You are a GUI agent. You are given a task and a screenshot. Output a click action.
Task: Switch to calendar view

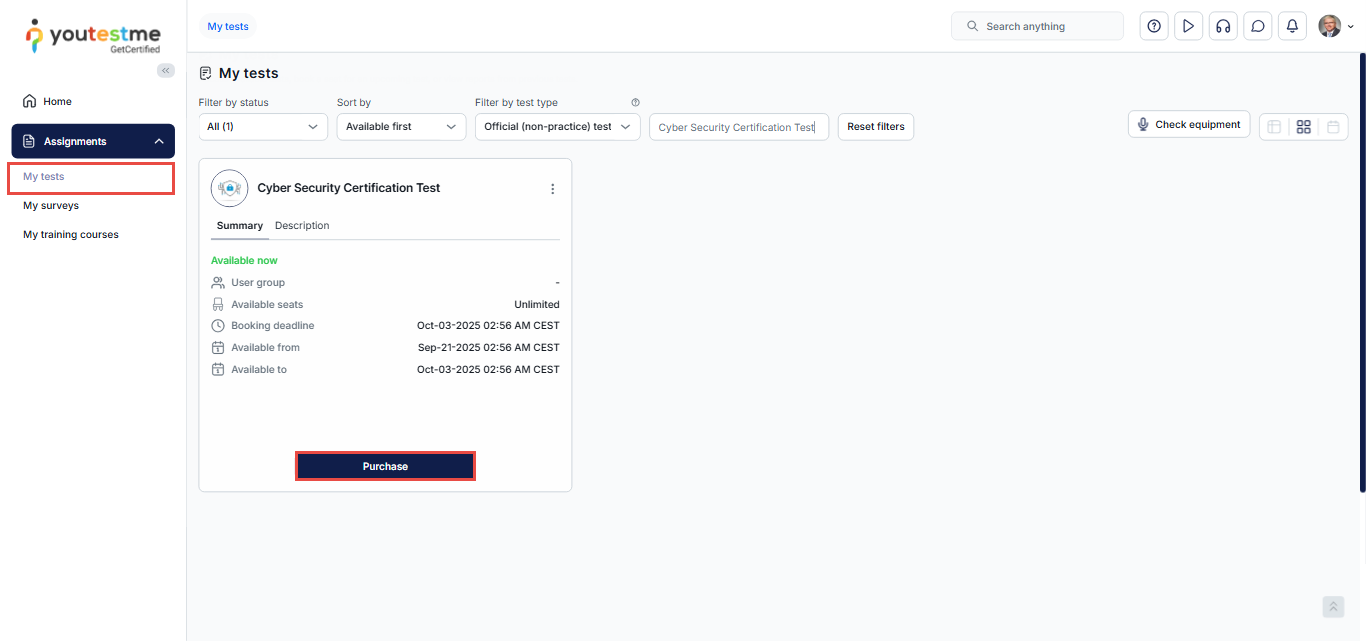(1333, 127)
